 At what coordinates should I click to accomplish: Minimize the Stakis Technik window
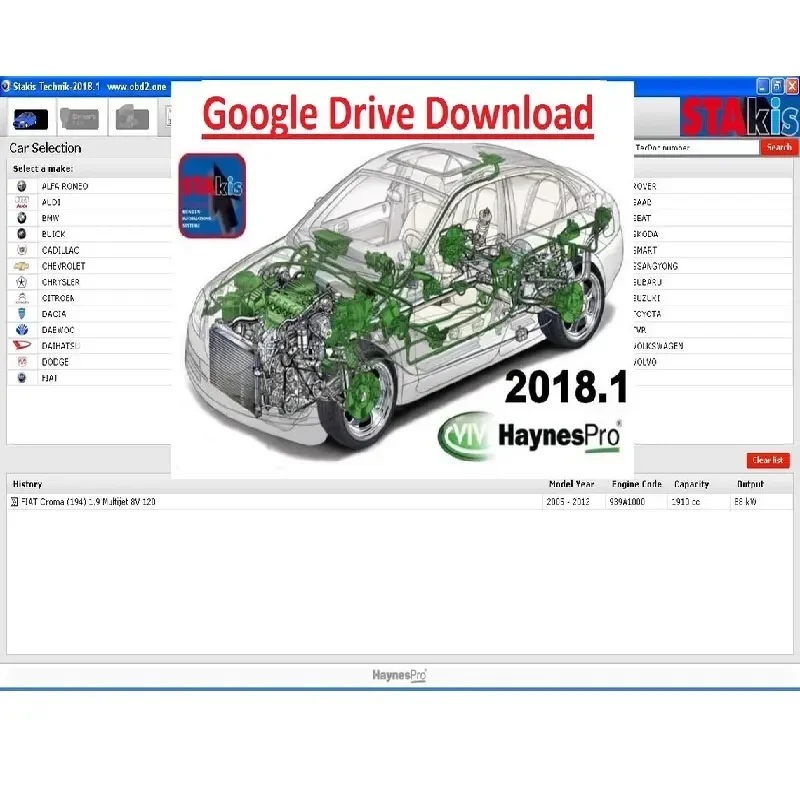pyautogui.click(x=762, y=86)
